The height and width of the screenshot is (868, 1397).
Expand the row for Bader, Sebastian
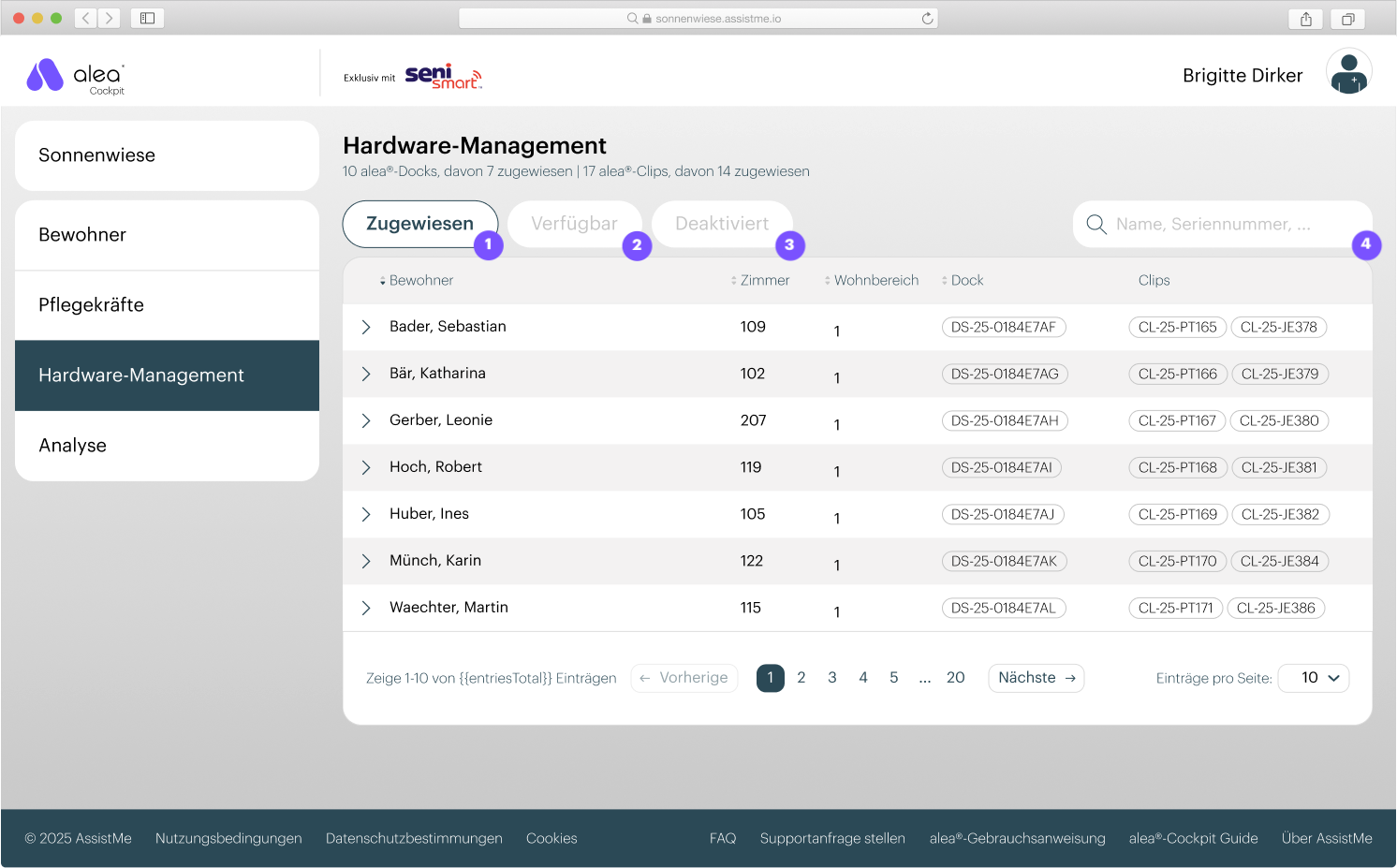coord(366,327)
